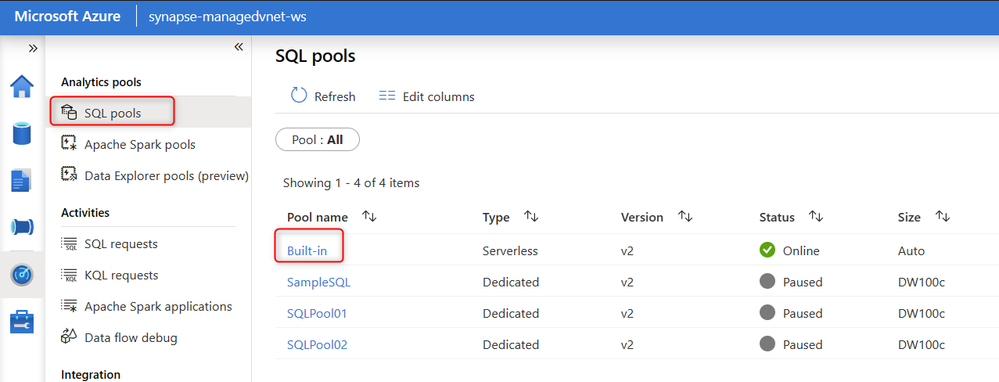This screenshot has height=382, width=999.
Task: Open the SampleSQL pool link
Action: pos(319,282)
